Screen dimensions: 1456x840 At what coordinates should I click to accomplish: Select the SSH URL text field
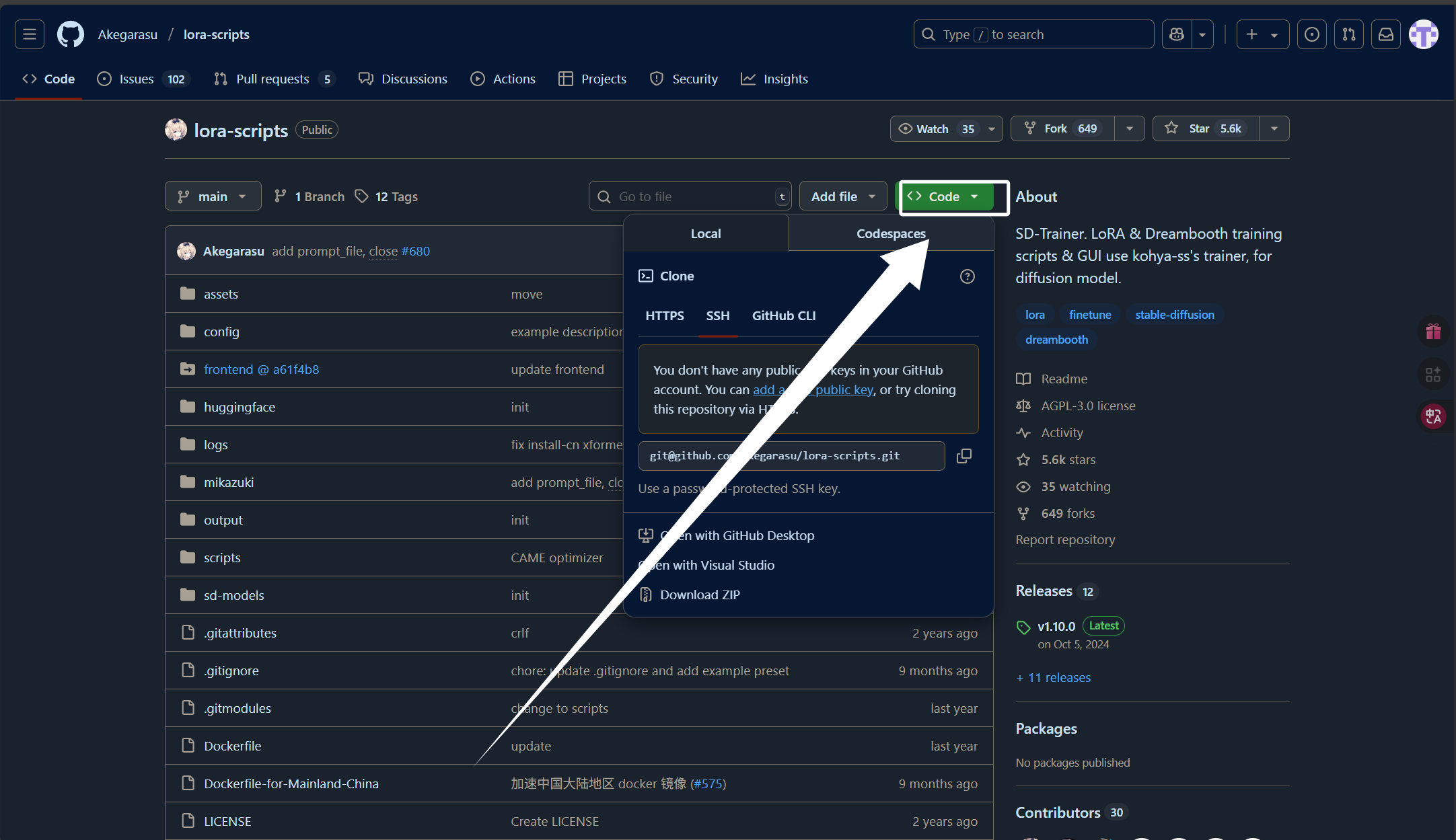792,456
